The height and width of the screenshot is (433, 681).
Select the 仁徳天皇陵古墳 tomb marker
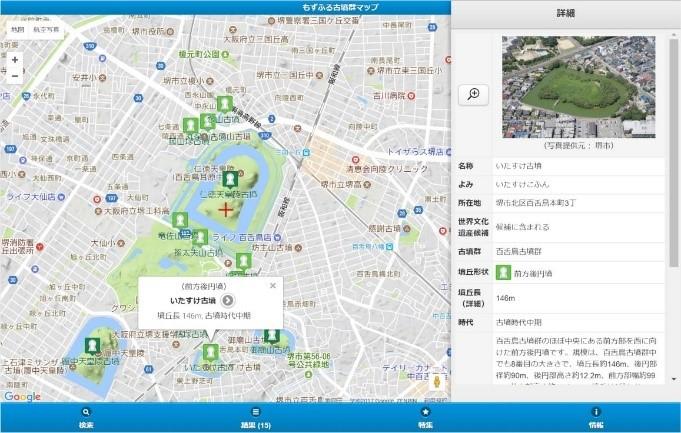point(229,179)
